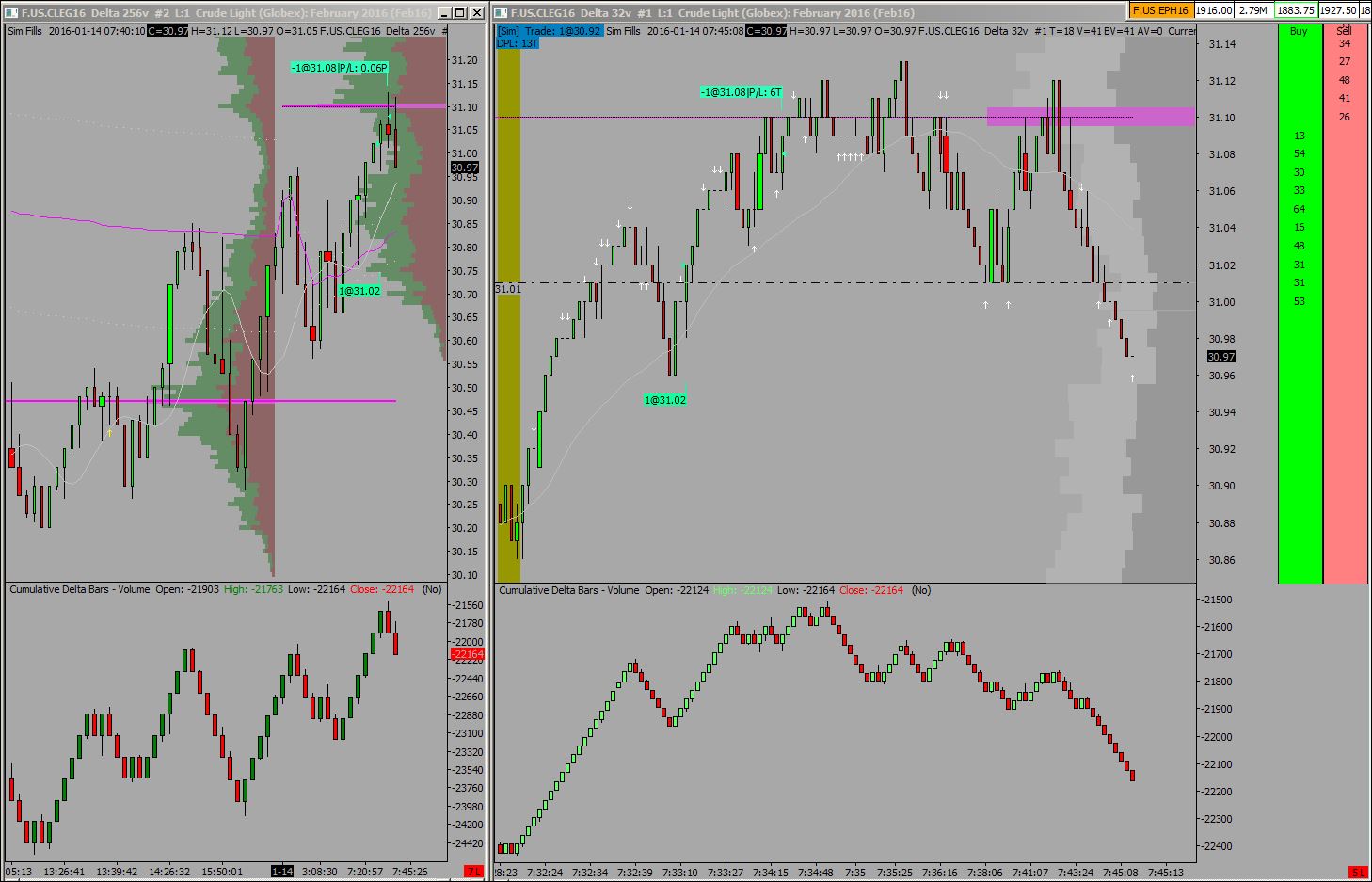Click the magenta resistance zone at 31.10 in right chart
The width and height of the screenshot is (1372, 882).
pos(1091,117)
